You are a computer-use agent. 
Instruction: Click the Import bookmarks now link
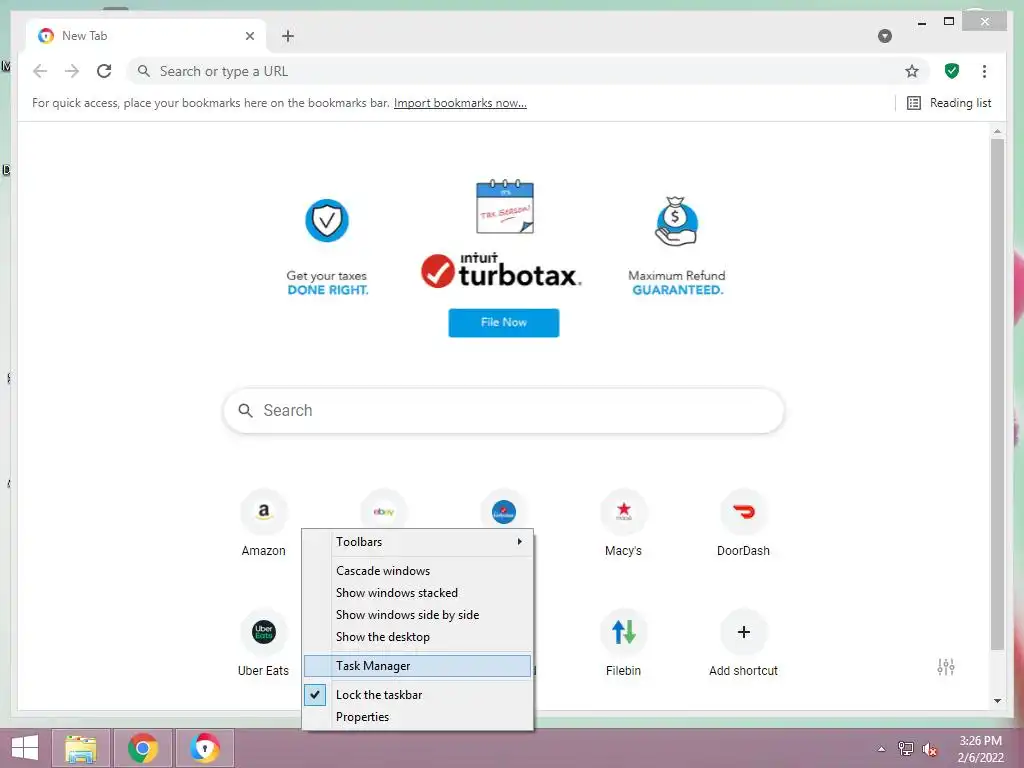[460, 103]
